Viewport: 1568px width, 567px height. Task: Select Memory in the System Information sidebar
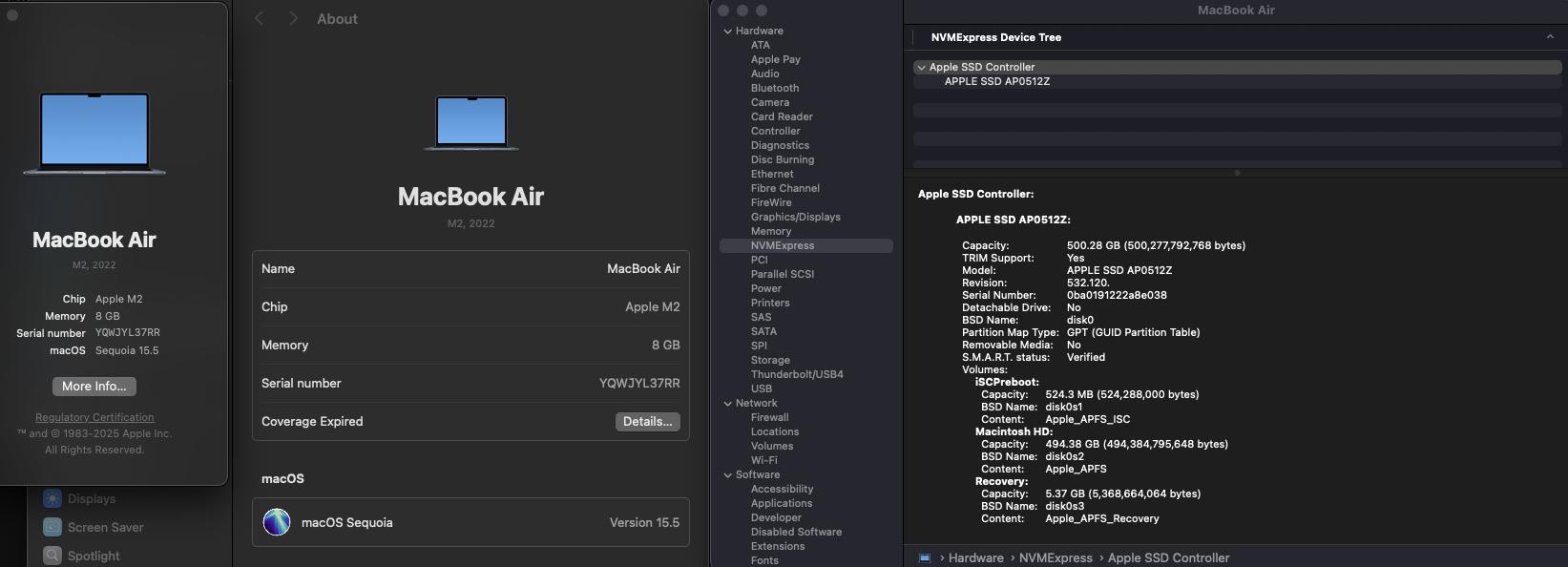[771, 231]
